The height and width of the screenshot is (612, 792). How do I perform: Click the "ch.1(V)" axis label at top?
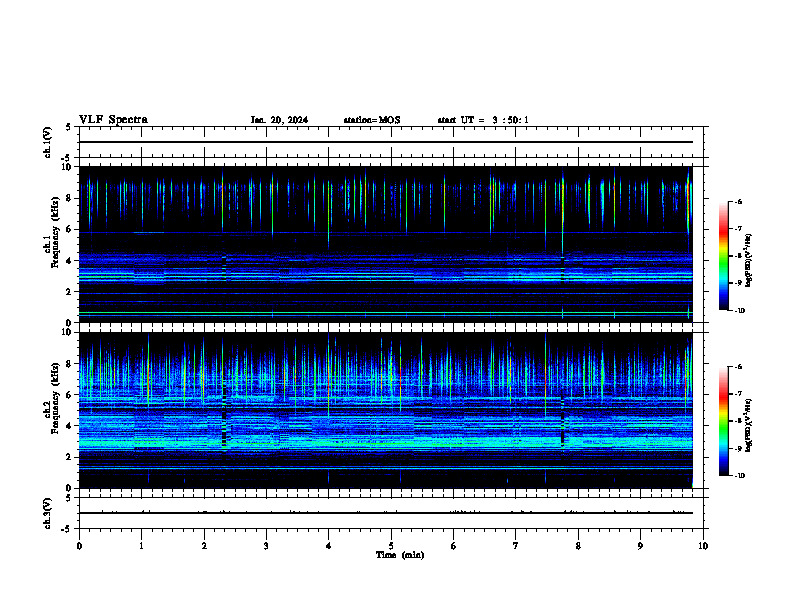point(48,142)
